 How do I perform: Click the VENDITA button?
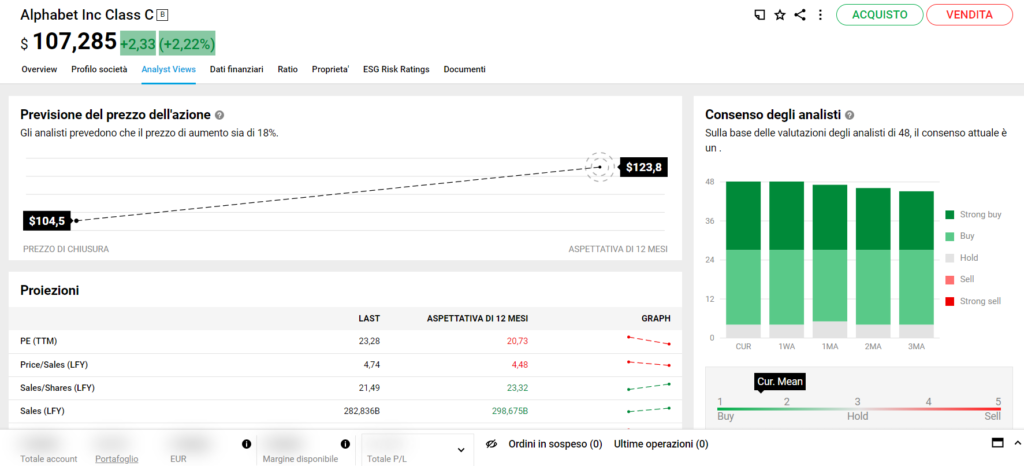pyautogui.click(x=969, y=15)
